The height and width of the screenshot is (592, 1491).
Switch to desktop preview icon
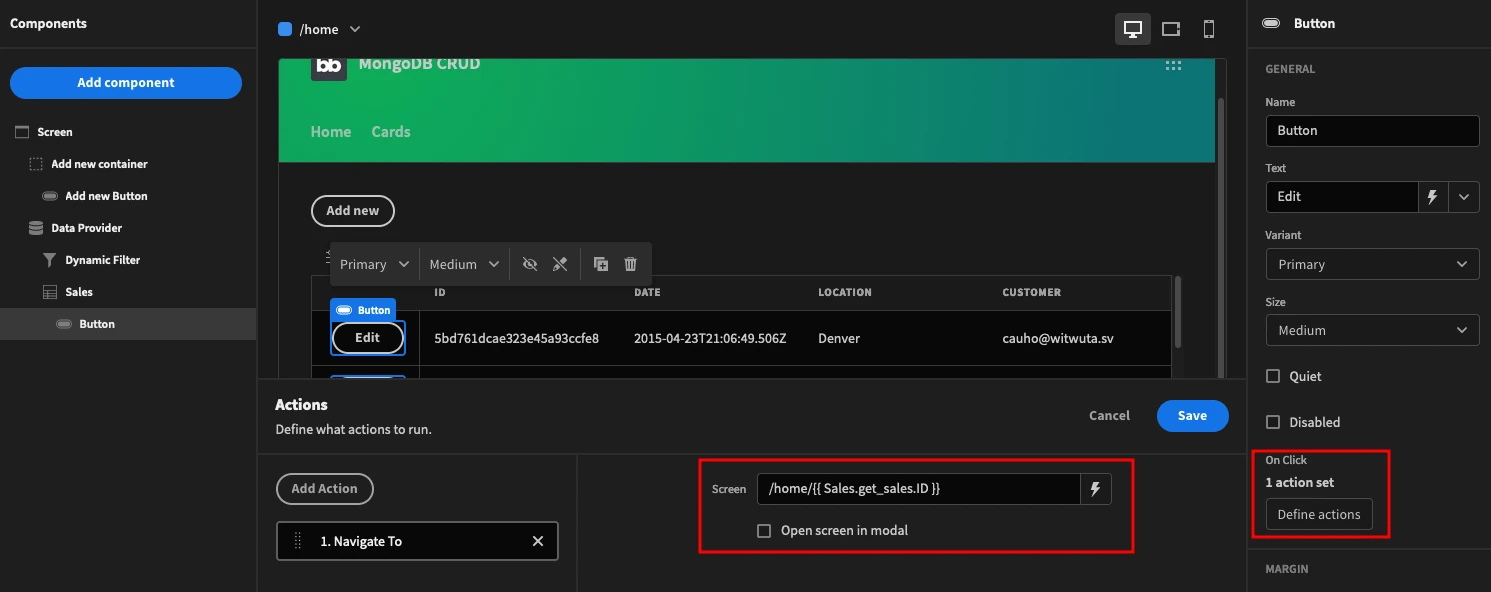[1133, 29]
